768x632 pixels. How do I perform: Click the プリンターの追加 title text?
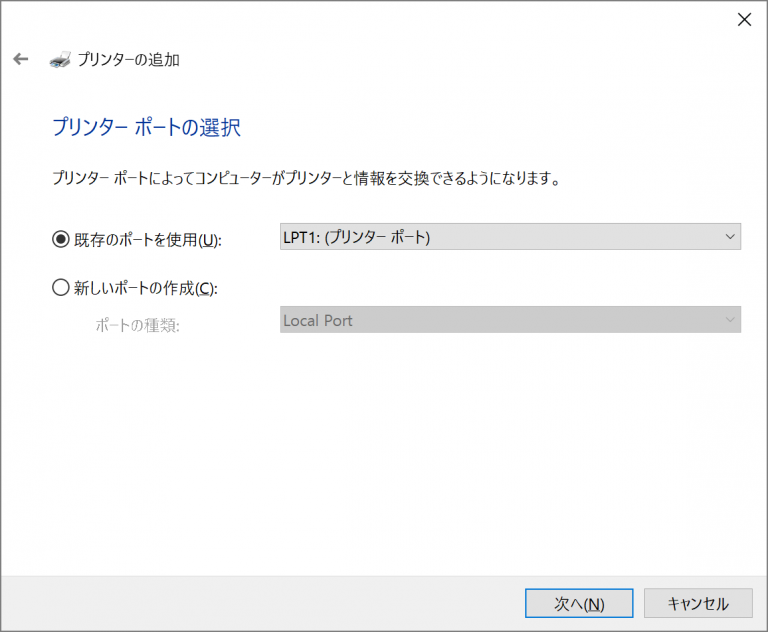129,59
